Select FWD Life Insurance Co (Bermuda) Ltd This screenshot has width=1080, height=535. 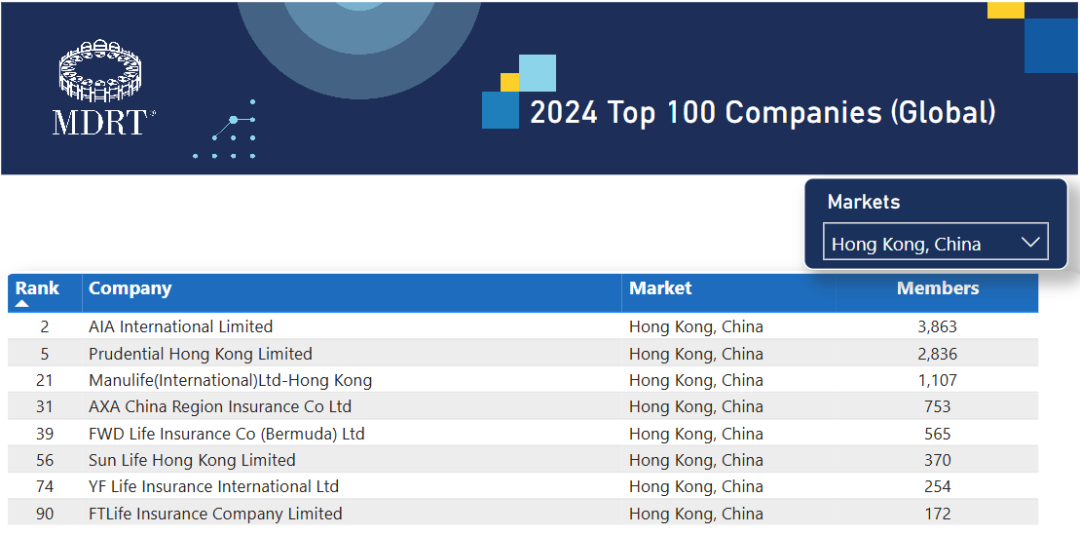point(227,434)
